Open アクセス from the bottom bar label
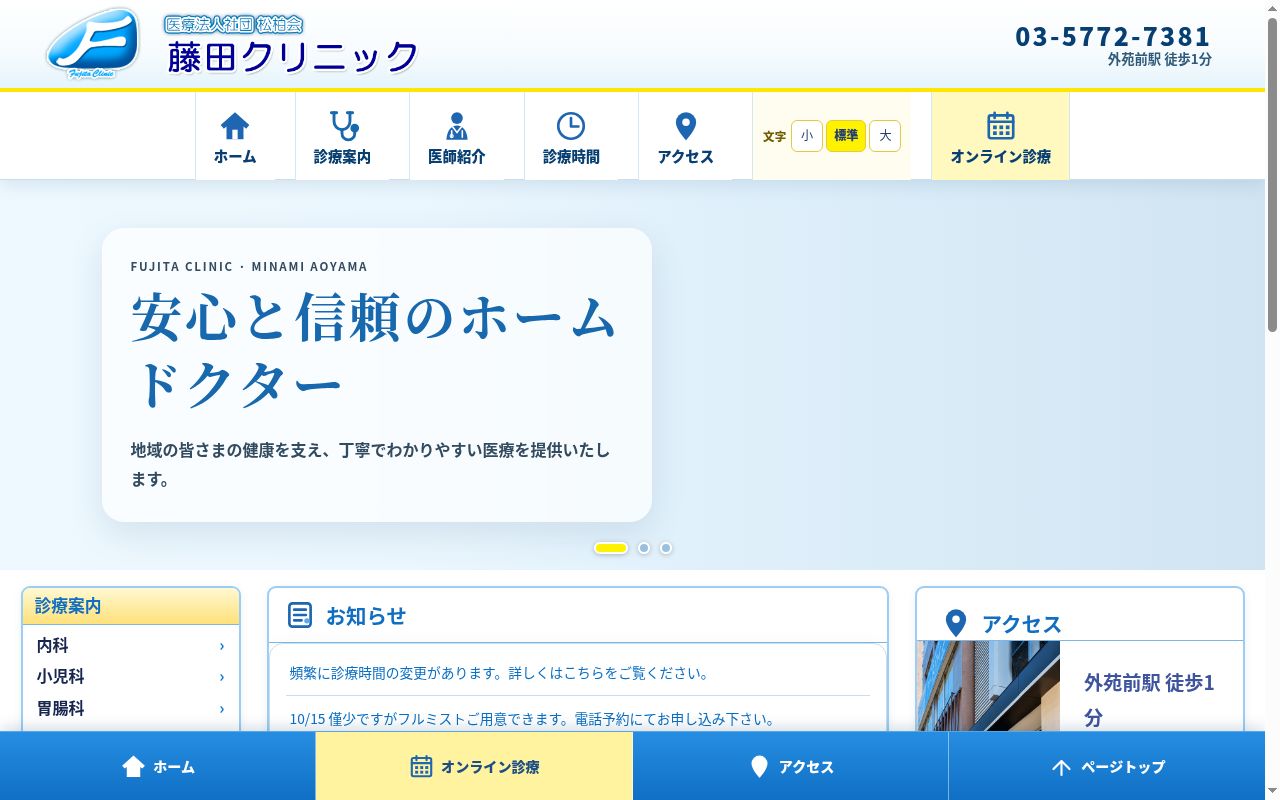Screen dimensions: 1280x800 [806, 767]
